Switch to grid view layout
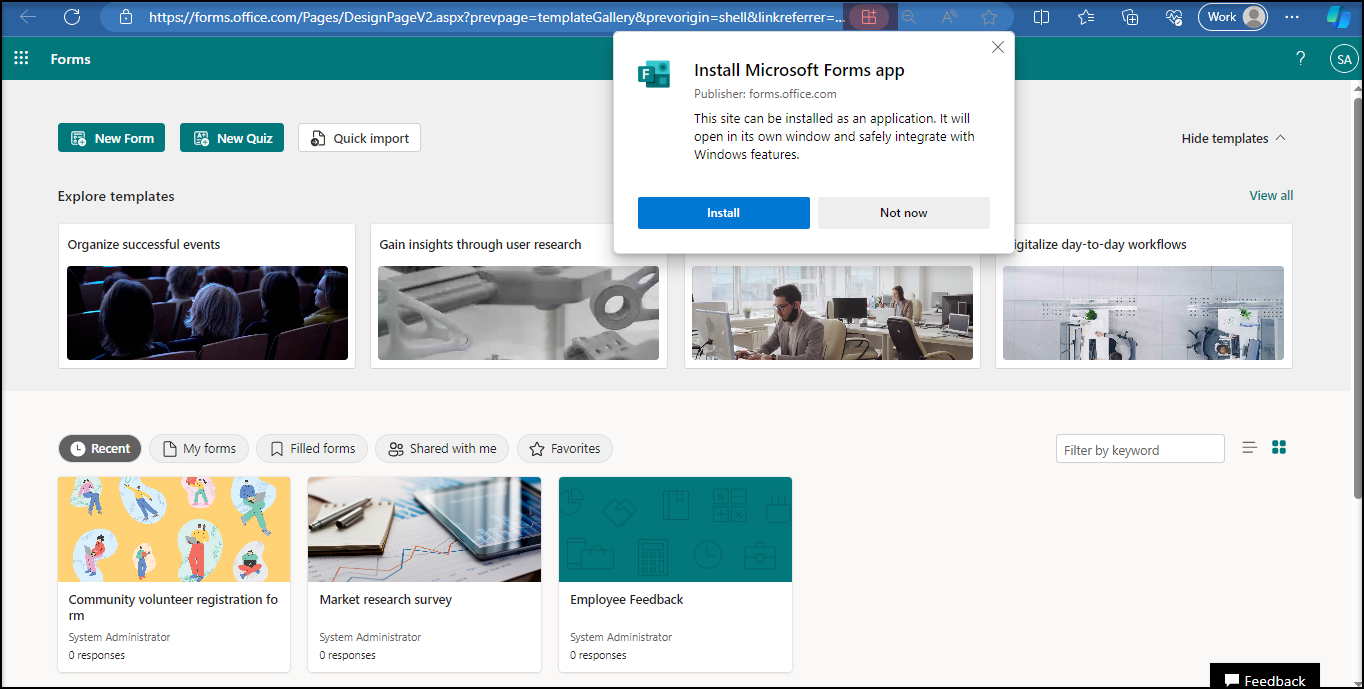This screenshot has width=1364, height=689. coord(1278,448)
